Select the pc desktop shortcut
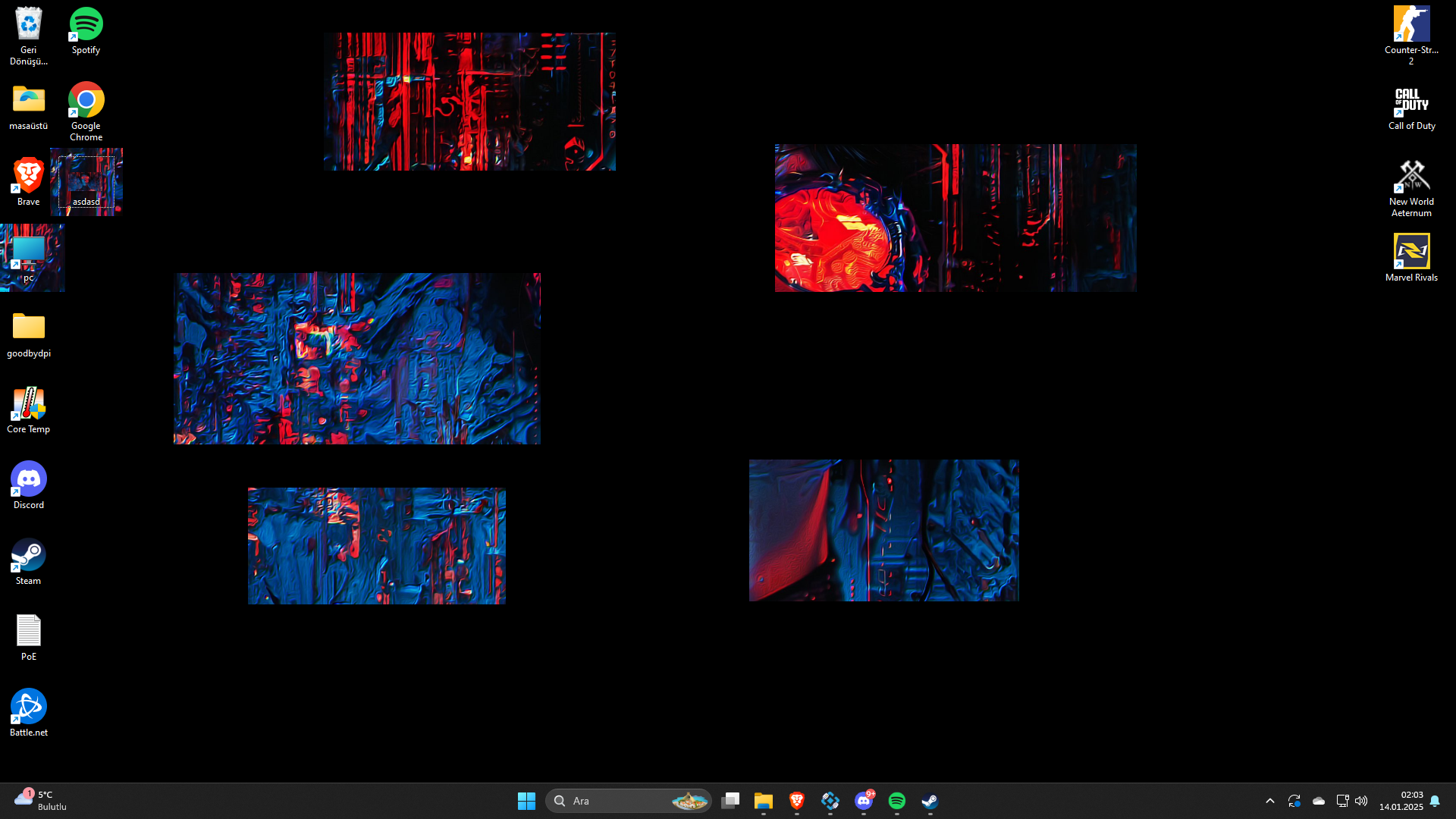 pyautogui.click(x=28, y=258)
